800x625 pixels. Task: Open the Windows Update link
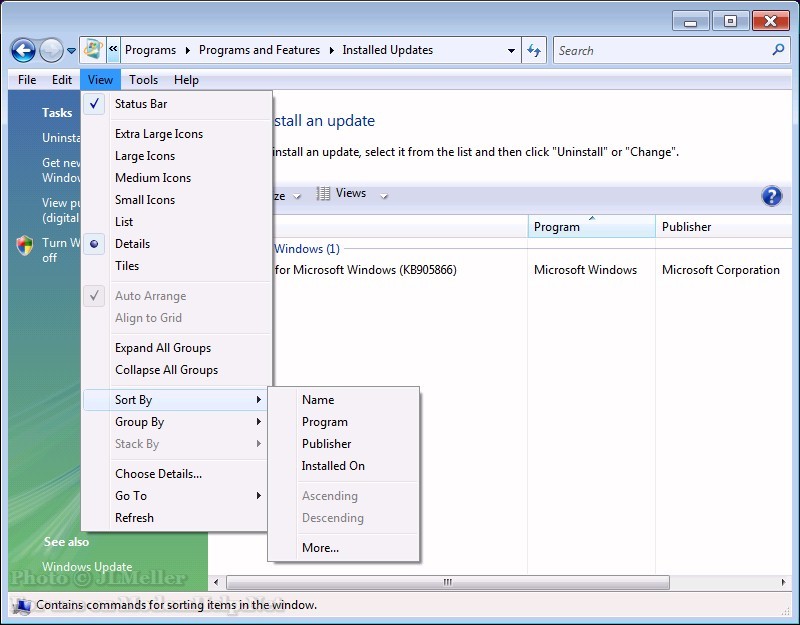tap(87, 567)
